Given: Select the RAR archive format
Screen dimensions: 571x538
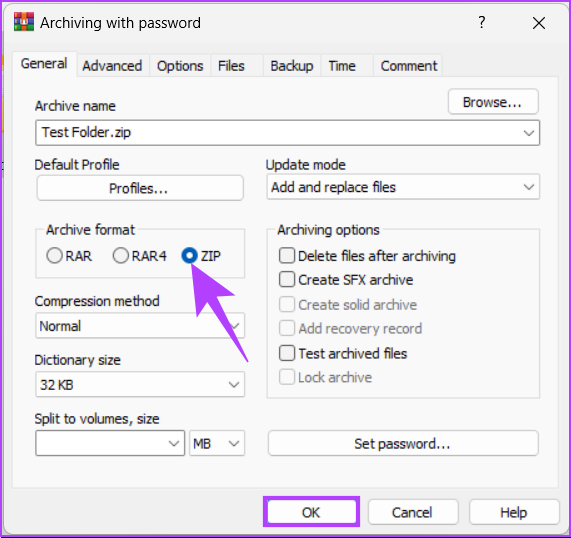Looking at the screenshot, I should (54, 255).
